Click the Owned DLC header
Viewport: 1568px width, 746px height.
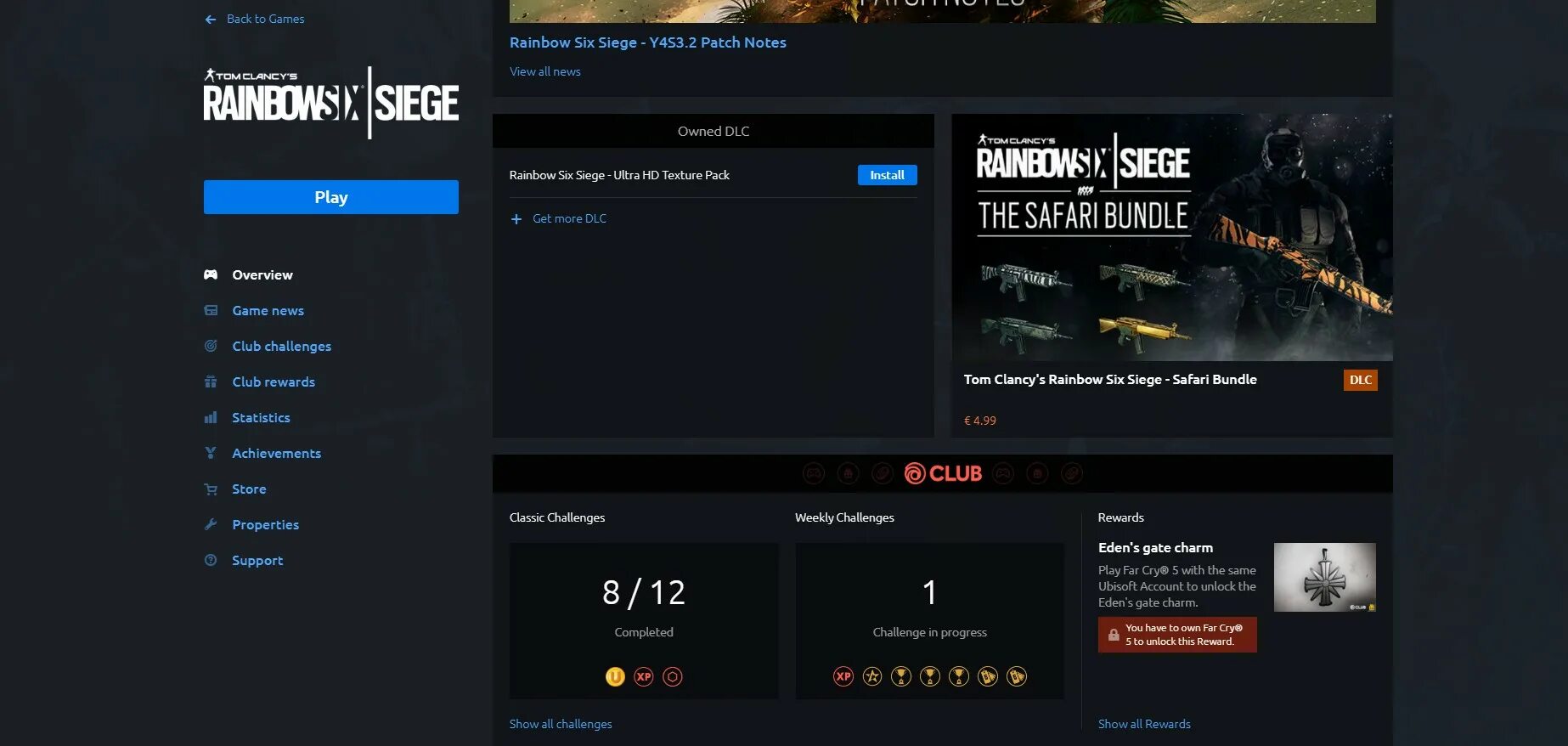(713, 131)
